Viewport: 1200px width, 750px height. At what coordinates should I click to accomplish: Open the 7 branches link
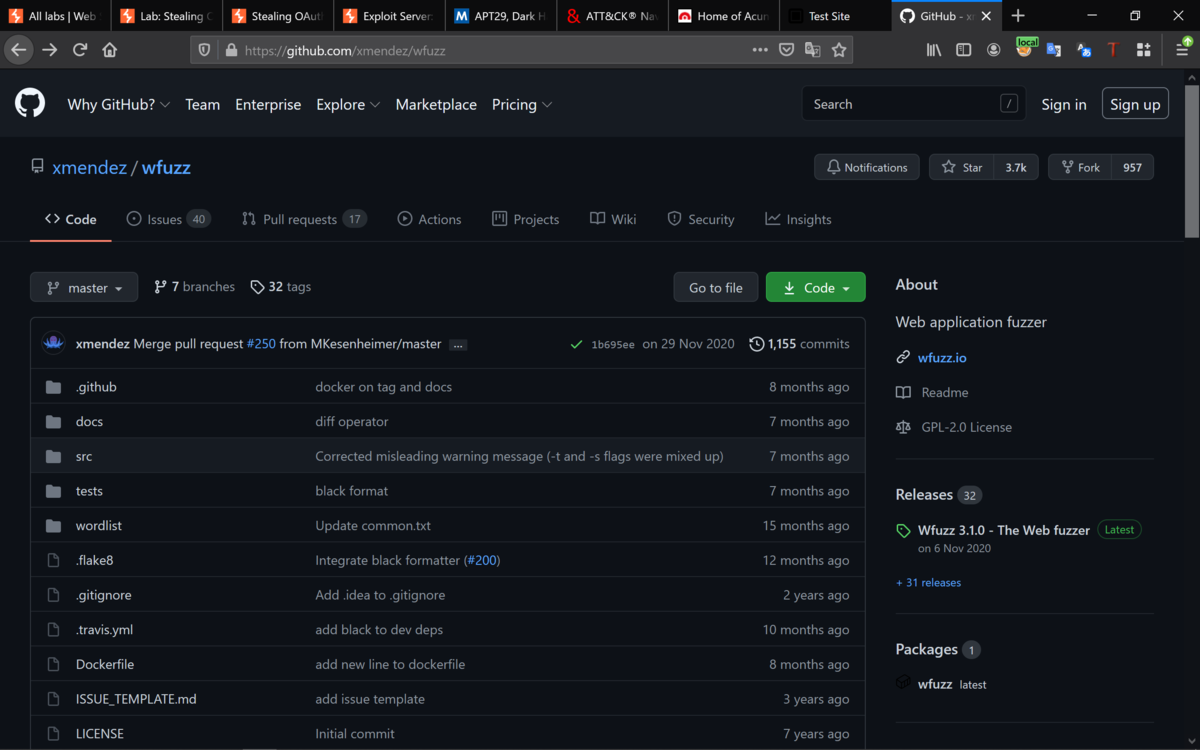point(194,287)
